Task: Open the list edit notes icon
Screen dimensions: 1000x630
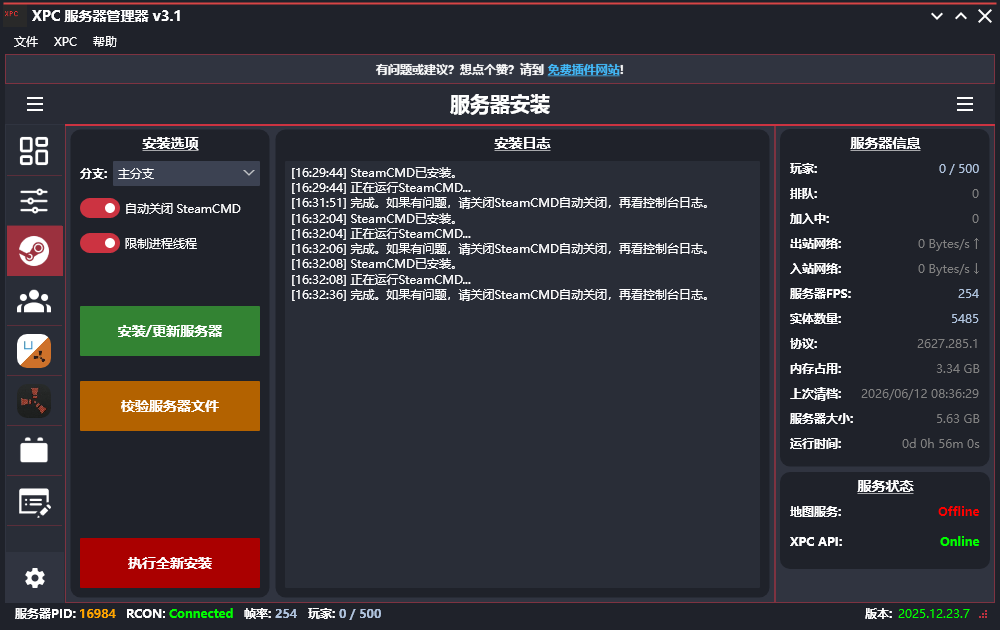Action: coord(34,502)
